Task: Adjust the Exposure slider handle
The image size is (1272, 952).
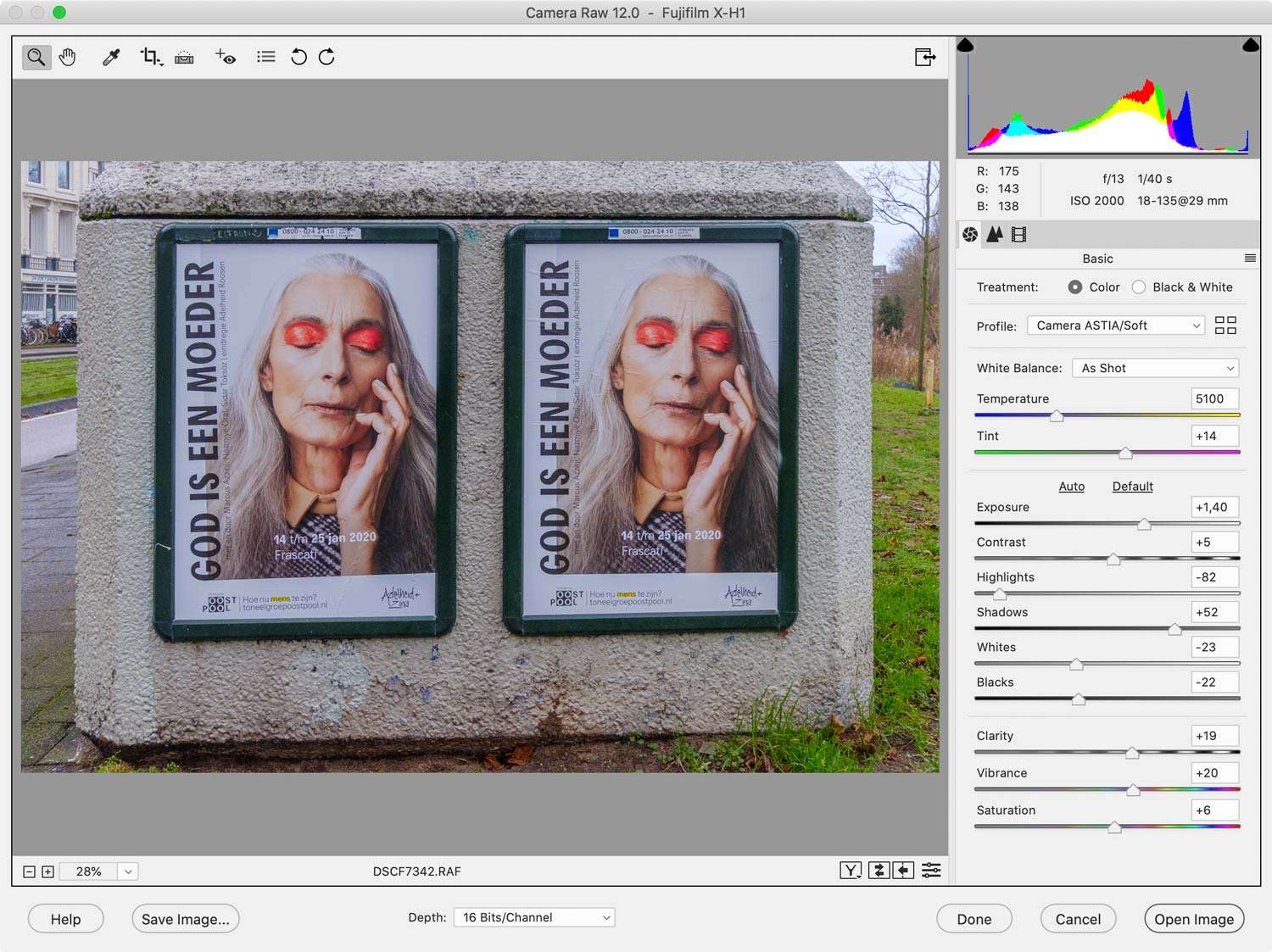Action: tap(1144, 525)
